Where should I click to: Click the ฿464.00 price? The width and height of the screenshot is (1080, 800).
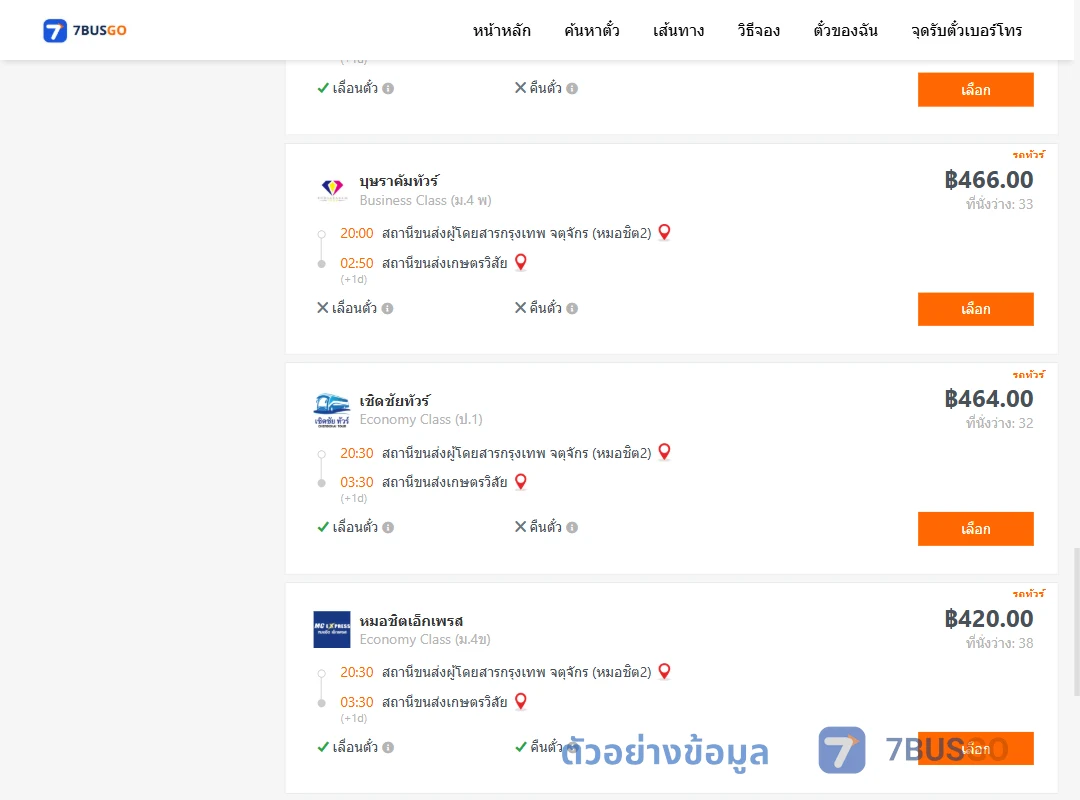click(988, 399)
